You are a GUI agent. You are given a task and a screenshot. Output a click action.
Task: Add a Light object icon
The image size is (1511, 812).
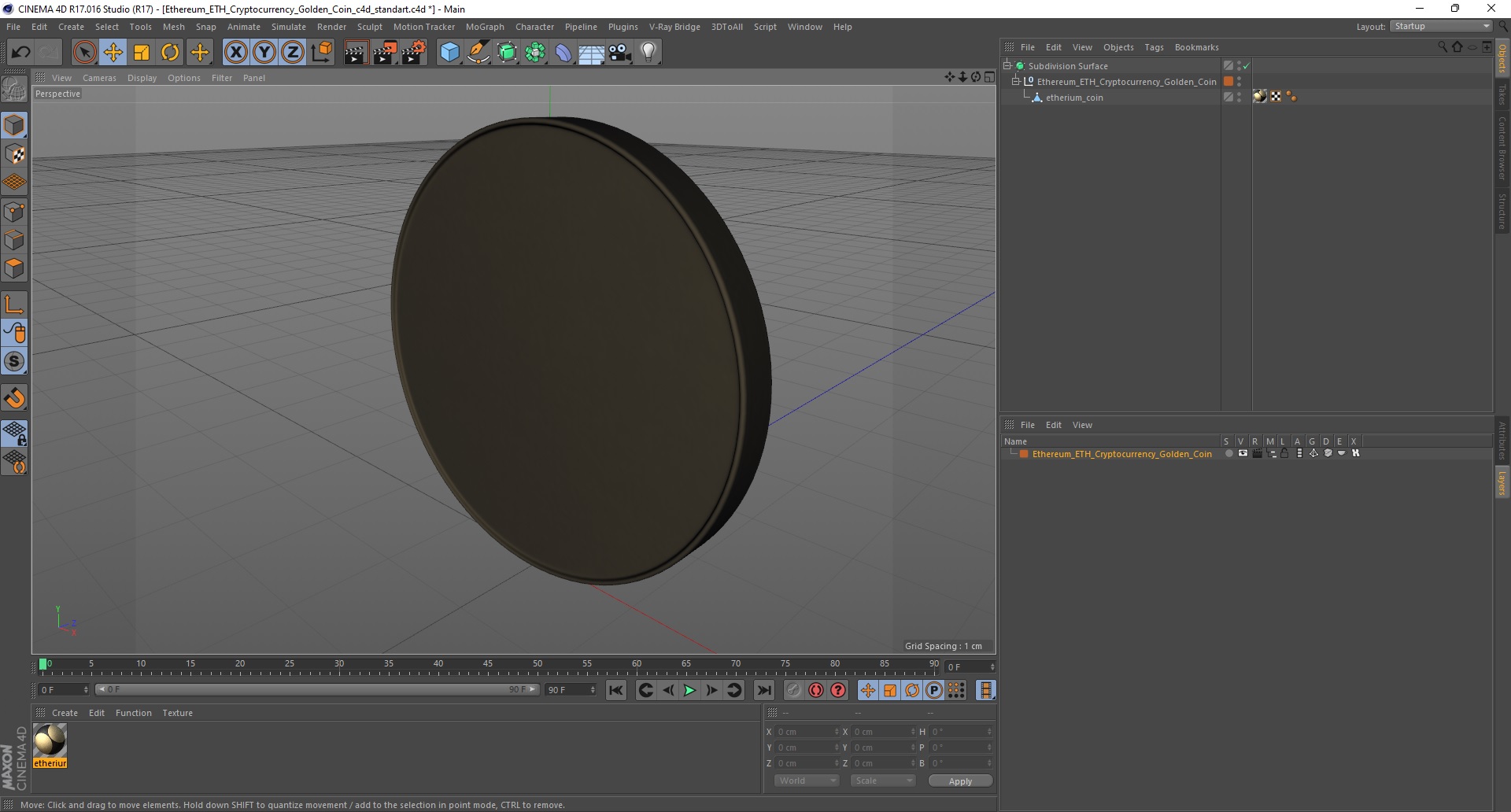pyautogui.click(x=648, y=53)
